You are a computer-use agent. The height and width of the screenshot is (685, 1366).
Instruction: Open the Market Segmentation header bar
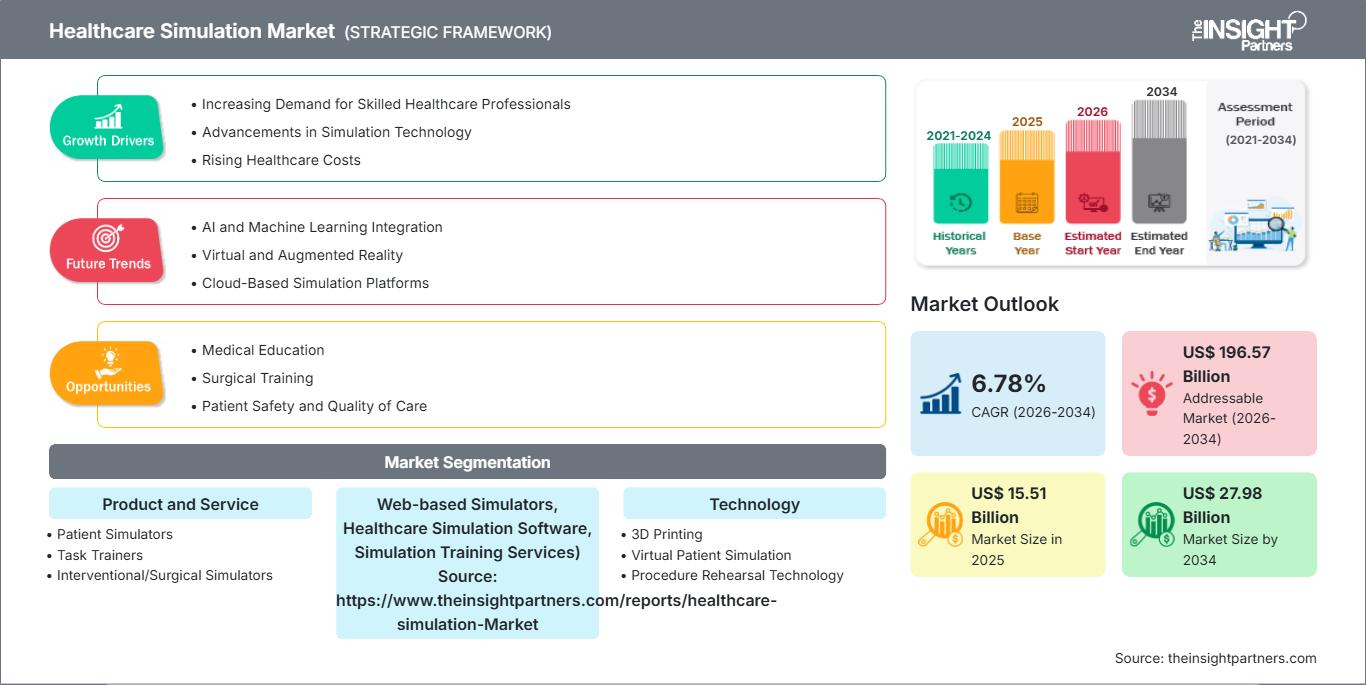[x=467, y=462]
